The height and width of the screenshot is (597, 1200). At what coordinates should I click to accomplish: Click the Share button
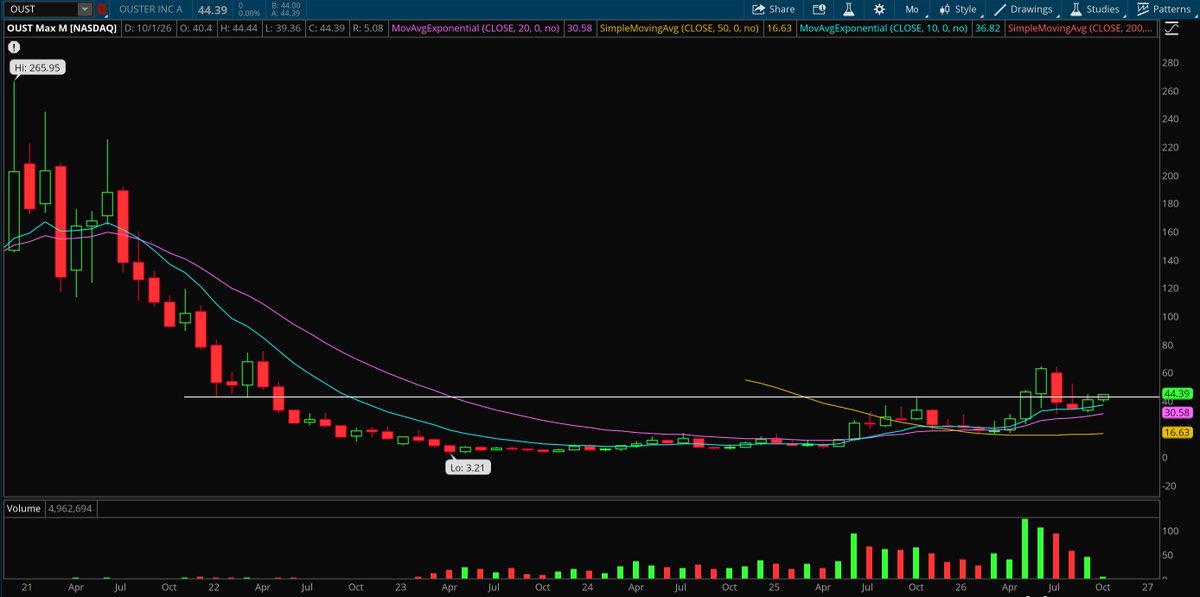click(773, 9)
